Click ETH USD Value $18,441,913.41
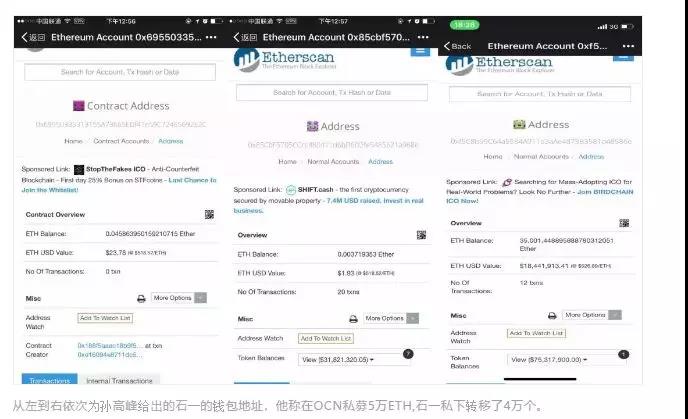This screenshot has height=419, width=688. pos(544,266)
